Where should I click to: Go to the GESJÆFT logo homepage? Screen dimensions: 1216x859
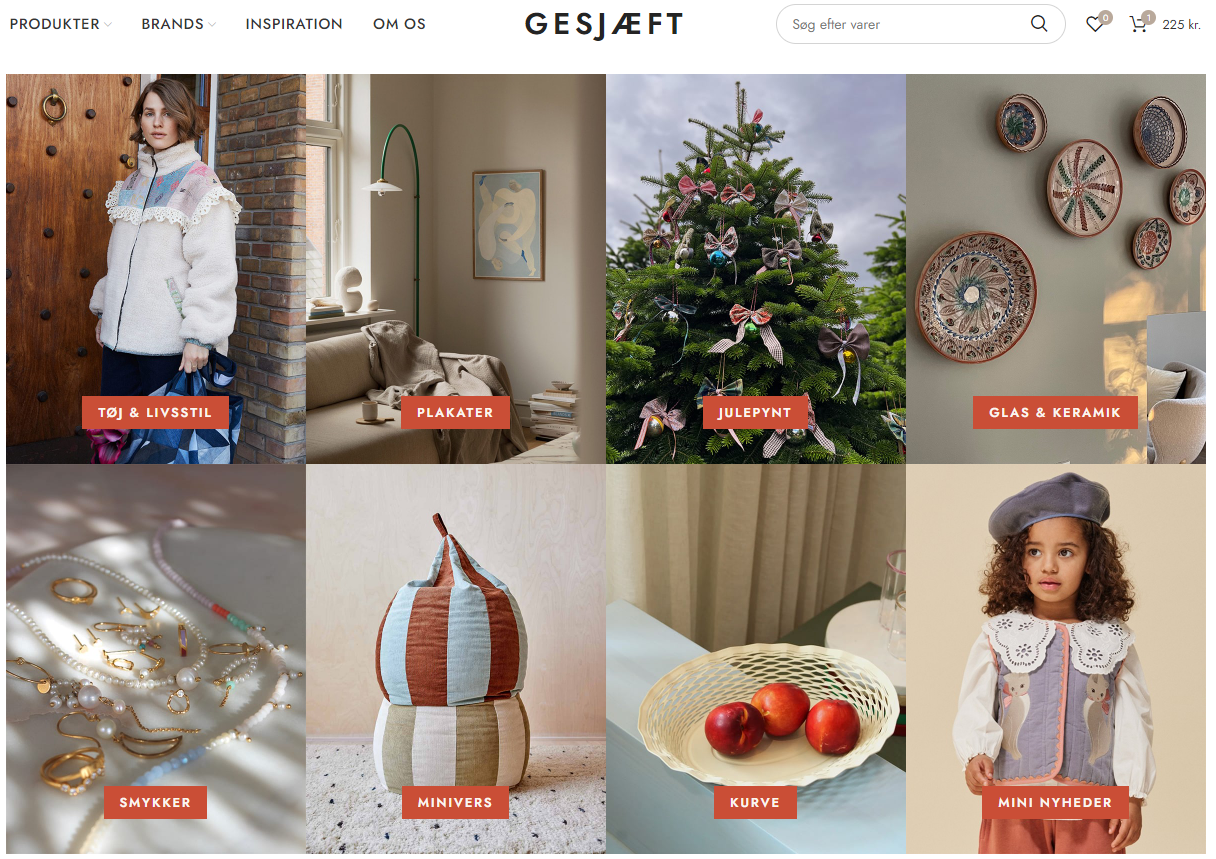click(604, 24)
